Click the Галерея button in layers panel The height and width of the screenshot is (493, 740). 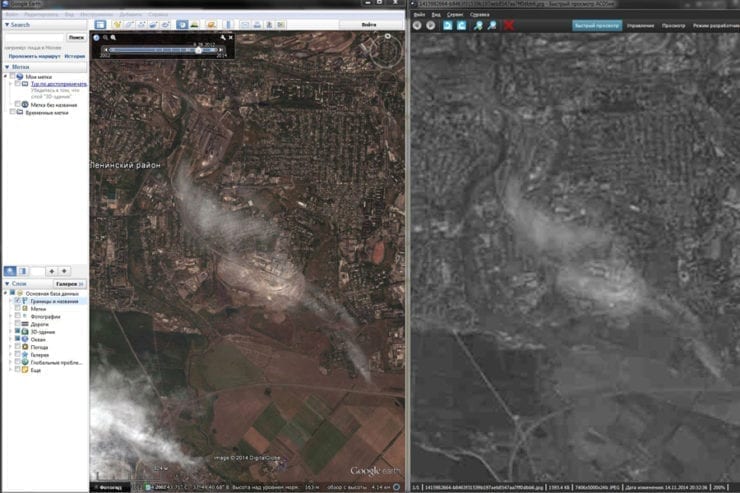click(x=69, y=284)
